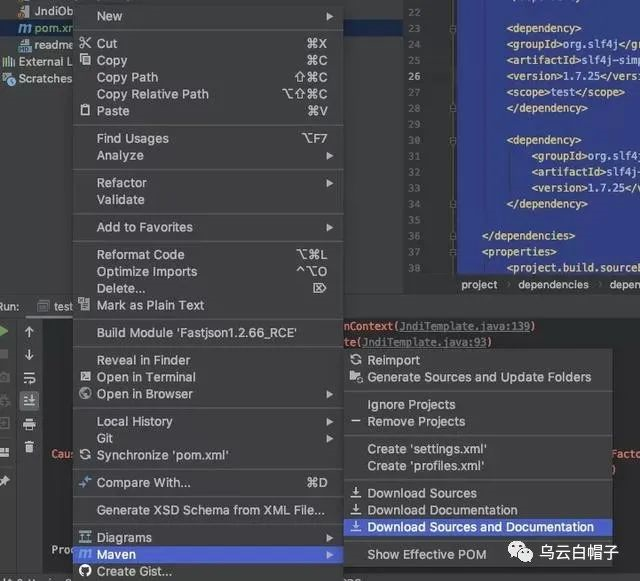Expand the Refactor submenu arrow
The width and height of the screenshot is (640, 581).
330,183
